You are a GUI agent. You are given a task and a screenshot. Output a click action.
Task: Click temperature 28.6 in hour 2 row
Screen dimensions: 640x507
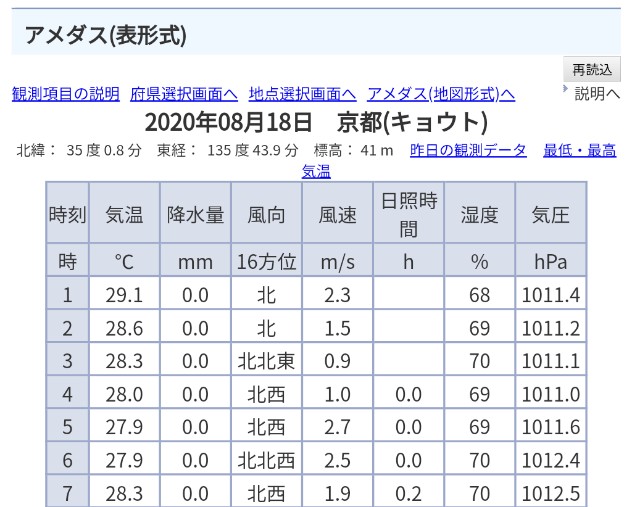[x=124, y=327]
